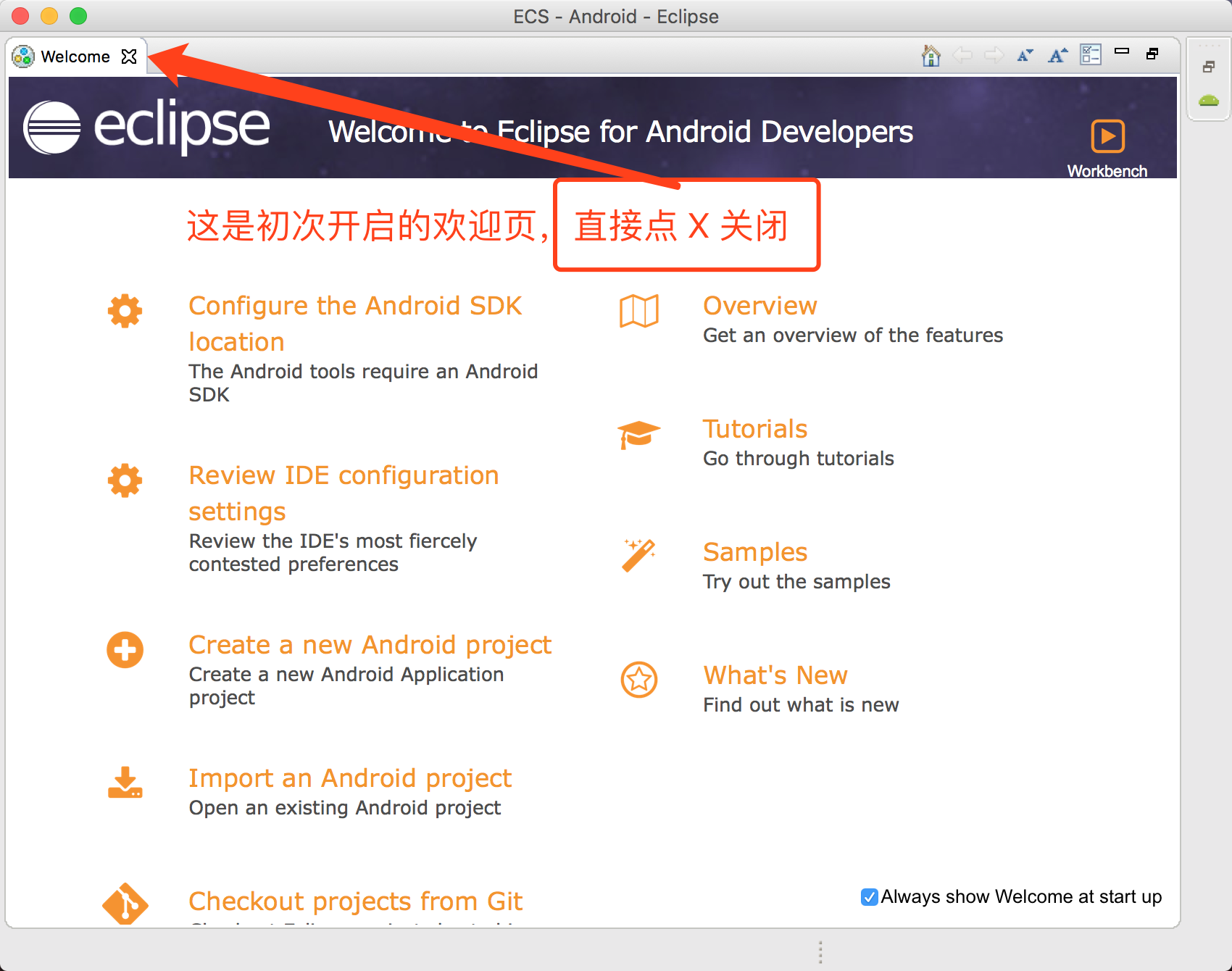This screenshot has width=1232, height=971.
Task: Click gear icon for Android SDK location
Action: click(125, 311)
